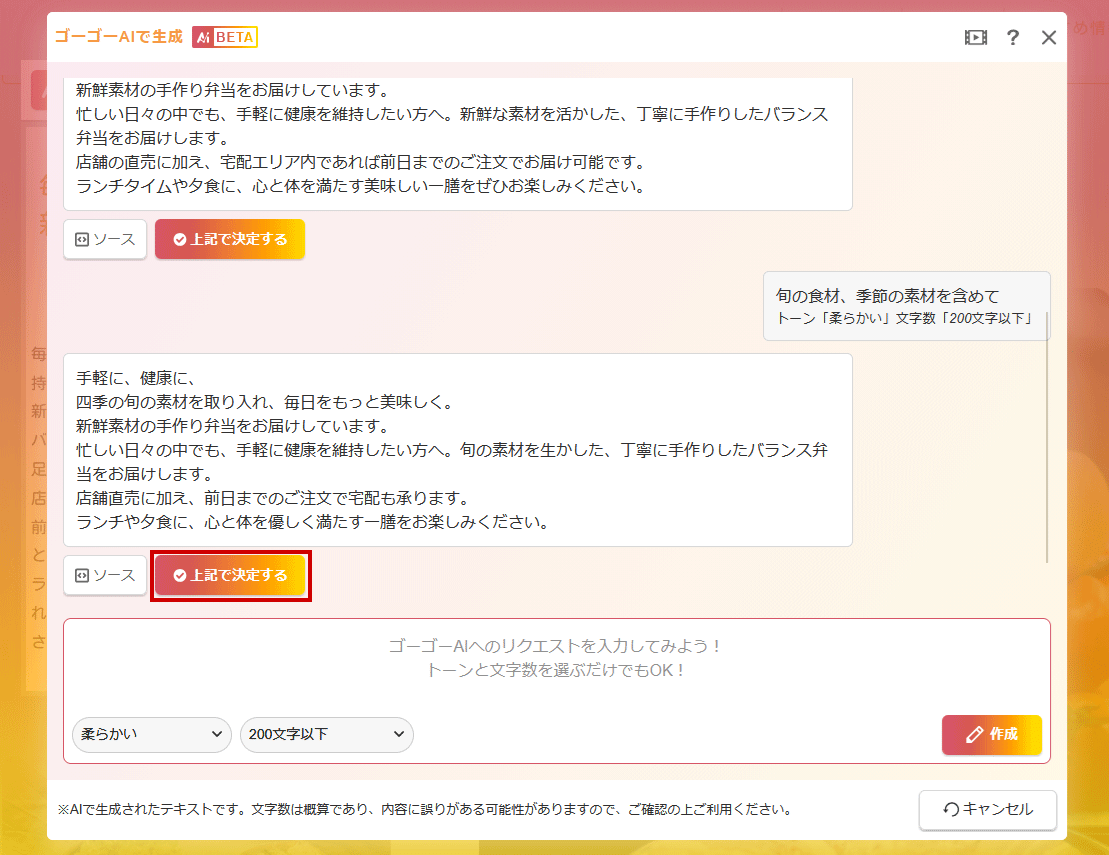The image size is (1109, 855).
Task: Click the second generated text starting 手軽に、健康に
Action: pyautogui.click(x=457, y=450)
